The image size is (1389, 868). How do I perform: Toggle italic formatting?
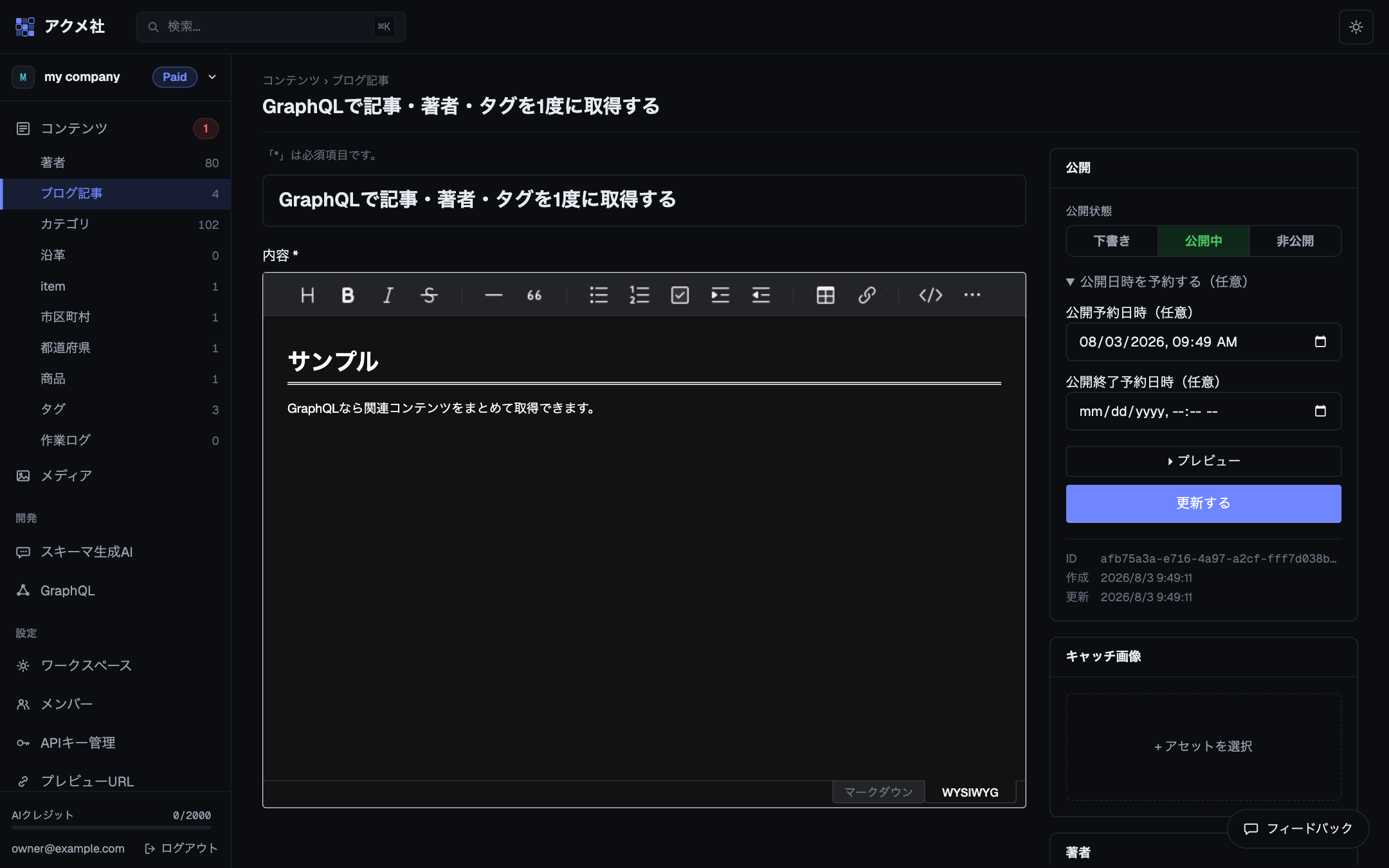point(388,295)
